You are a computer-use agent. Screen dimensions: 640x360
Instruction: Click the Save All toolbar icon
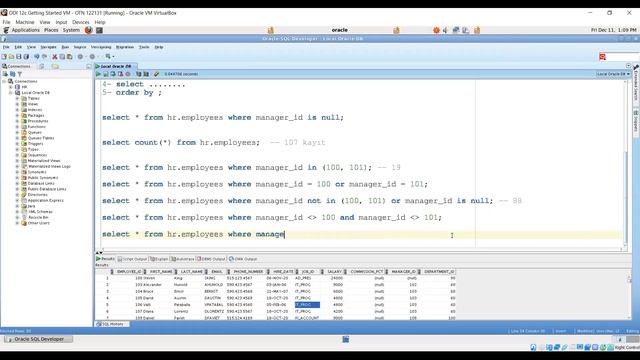click(x=26, y=56)
